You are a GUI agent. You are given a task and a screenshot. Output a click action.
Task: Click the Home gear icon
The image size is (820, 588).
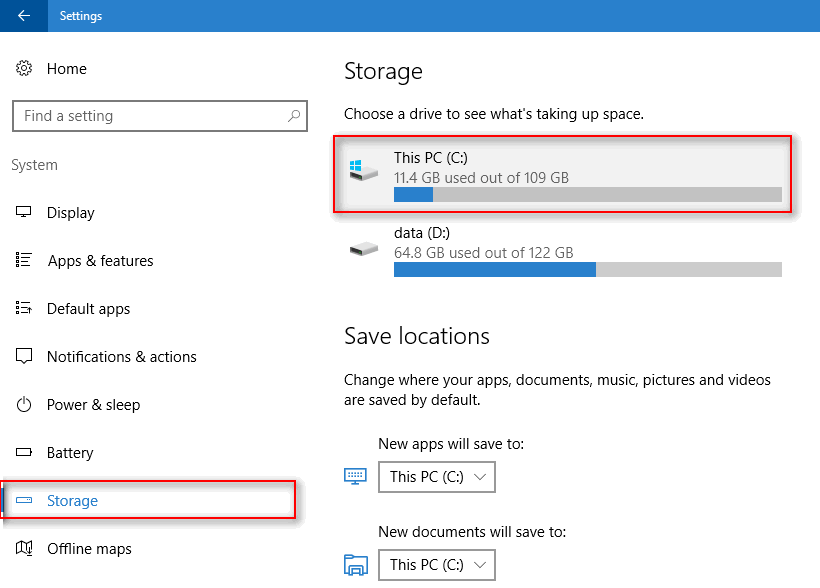pos(24,68)
